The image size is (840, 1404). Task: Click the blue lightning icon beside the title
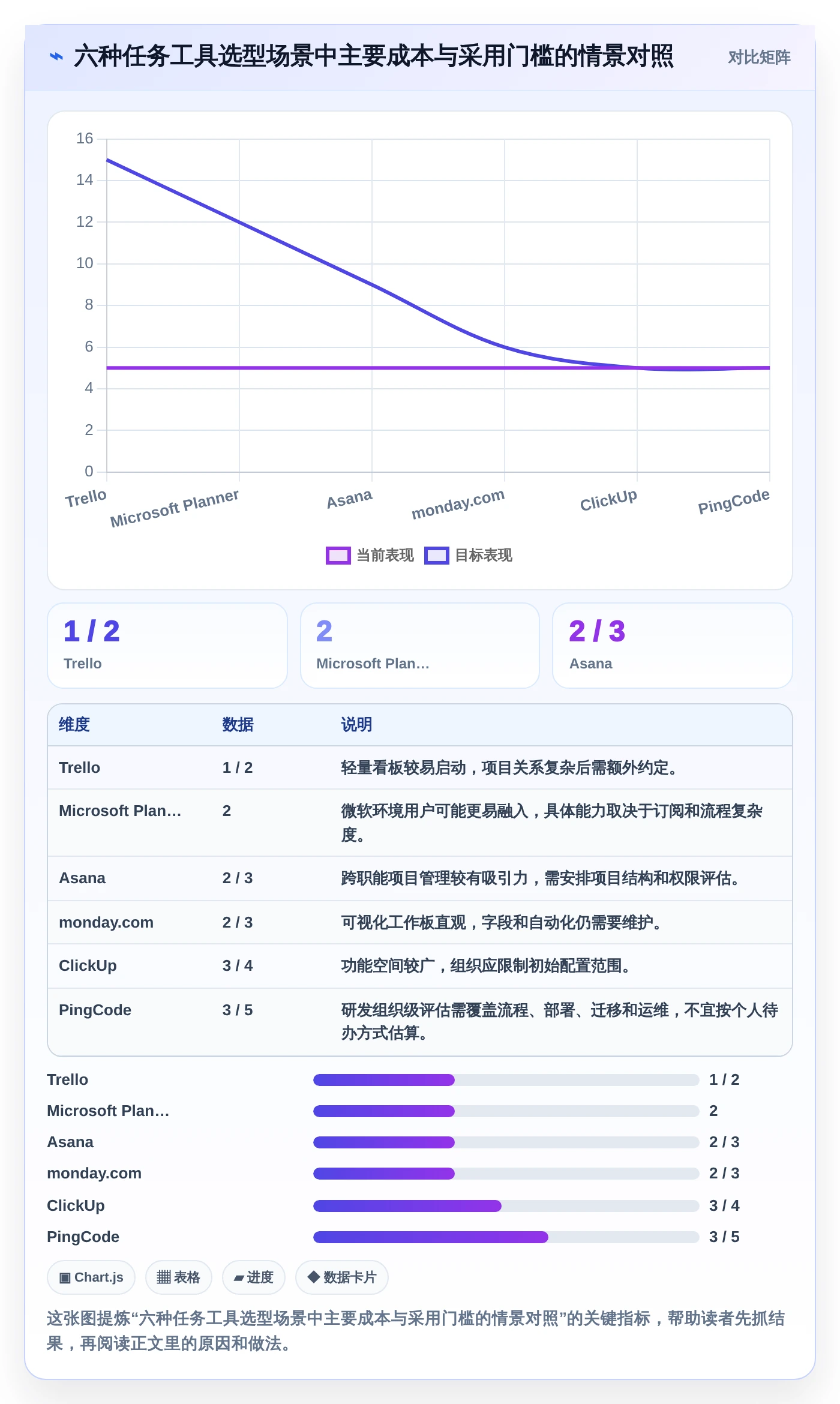56,57
